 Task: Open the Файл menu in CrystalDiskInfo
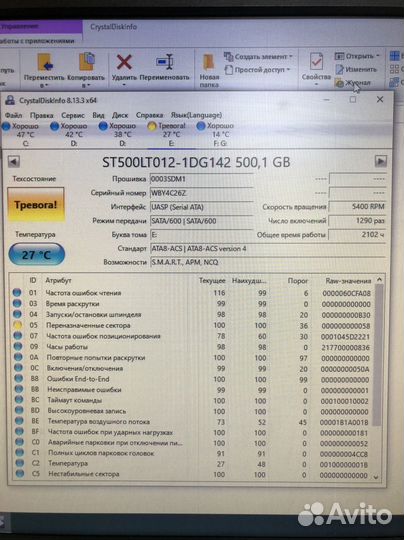click(13, 115)
